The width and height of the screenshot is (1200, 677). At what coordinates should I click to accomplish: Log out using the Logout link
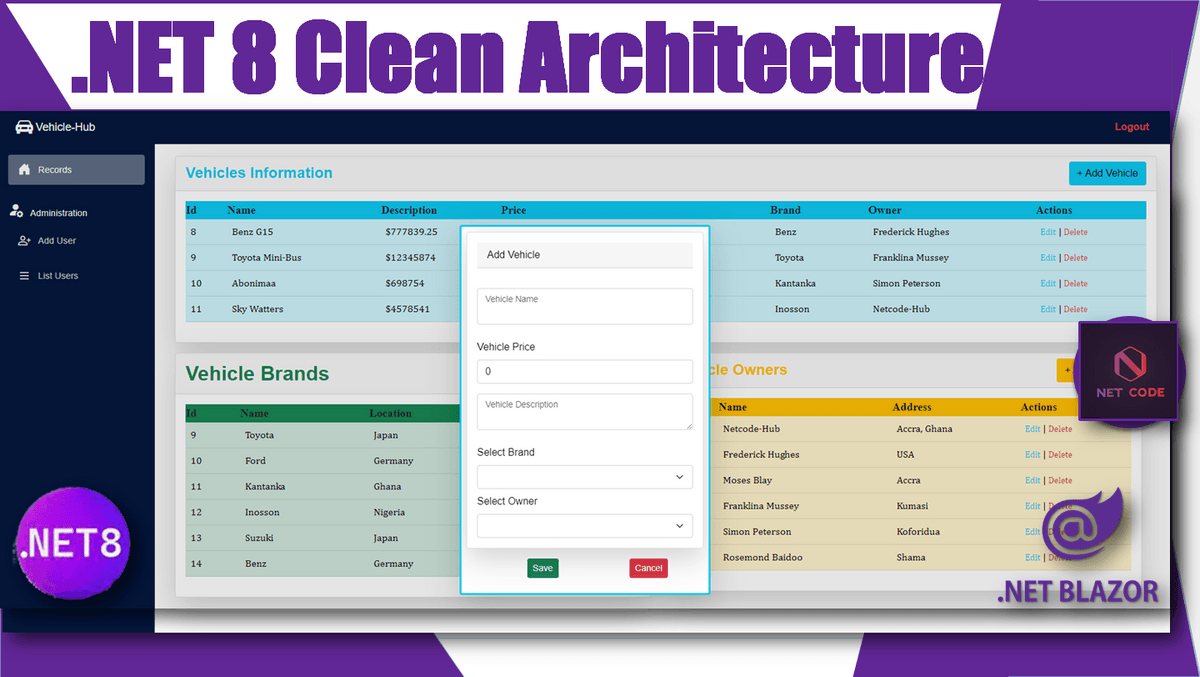(x=1132, y=127)
